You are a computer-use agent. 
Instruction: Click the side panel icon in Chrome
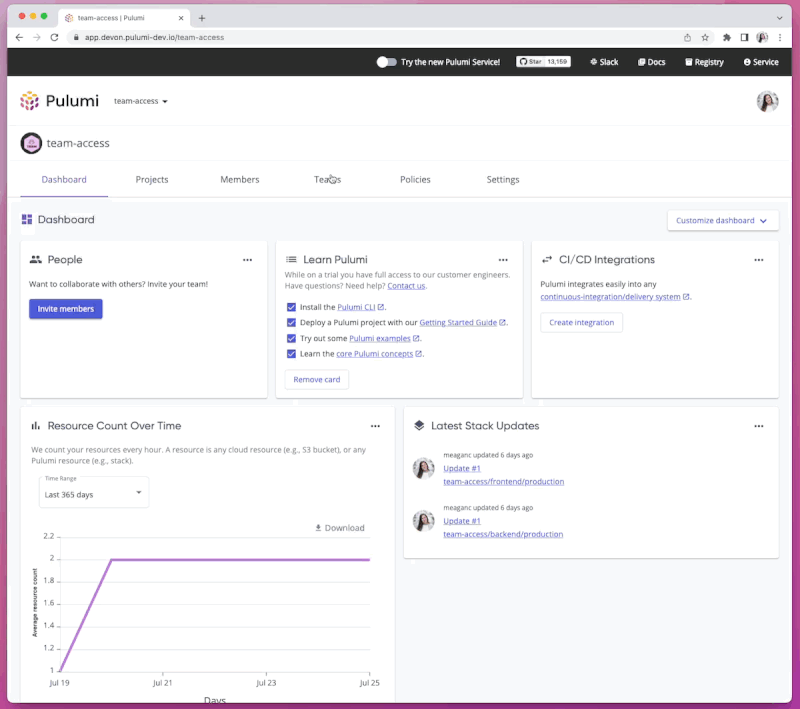click(744, 37)
